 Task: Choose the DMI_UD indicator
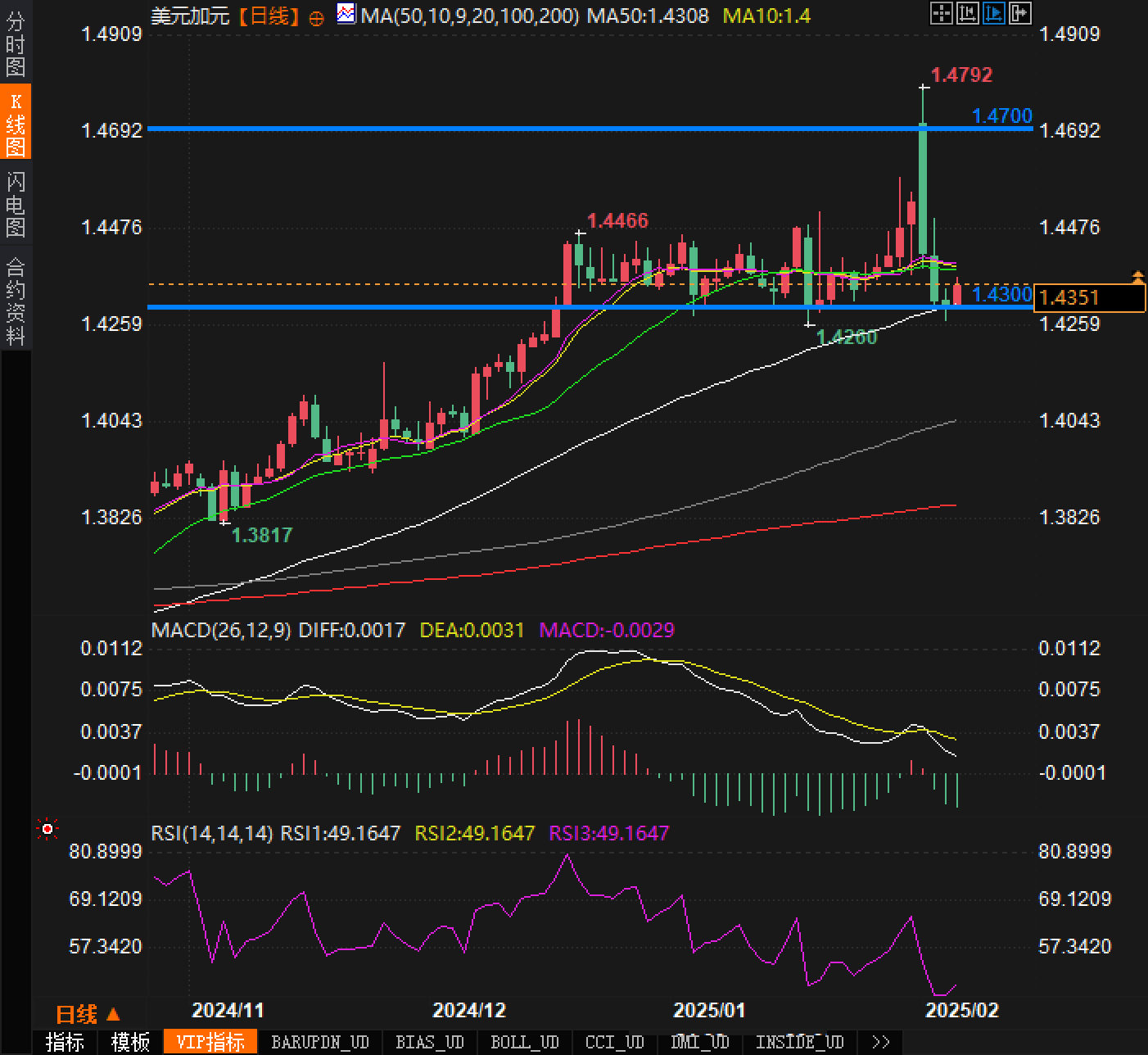pos(700,1042)
